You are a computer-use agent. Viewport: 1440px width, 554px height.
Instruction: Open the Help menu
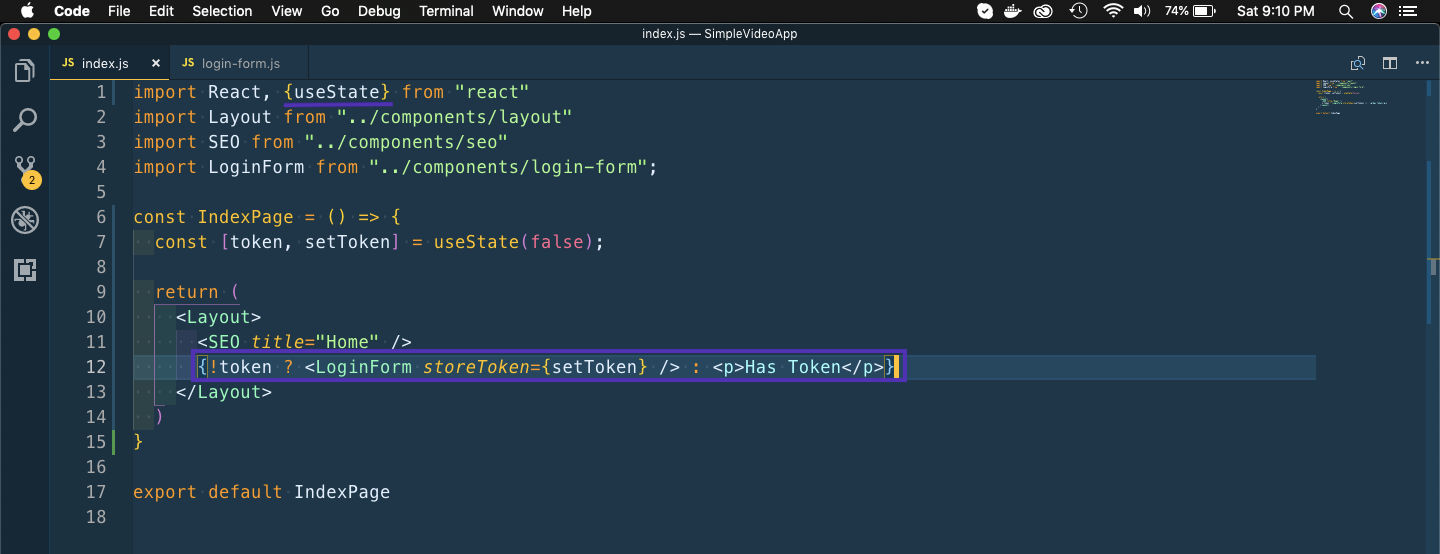tap(577, 11)
